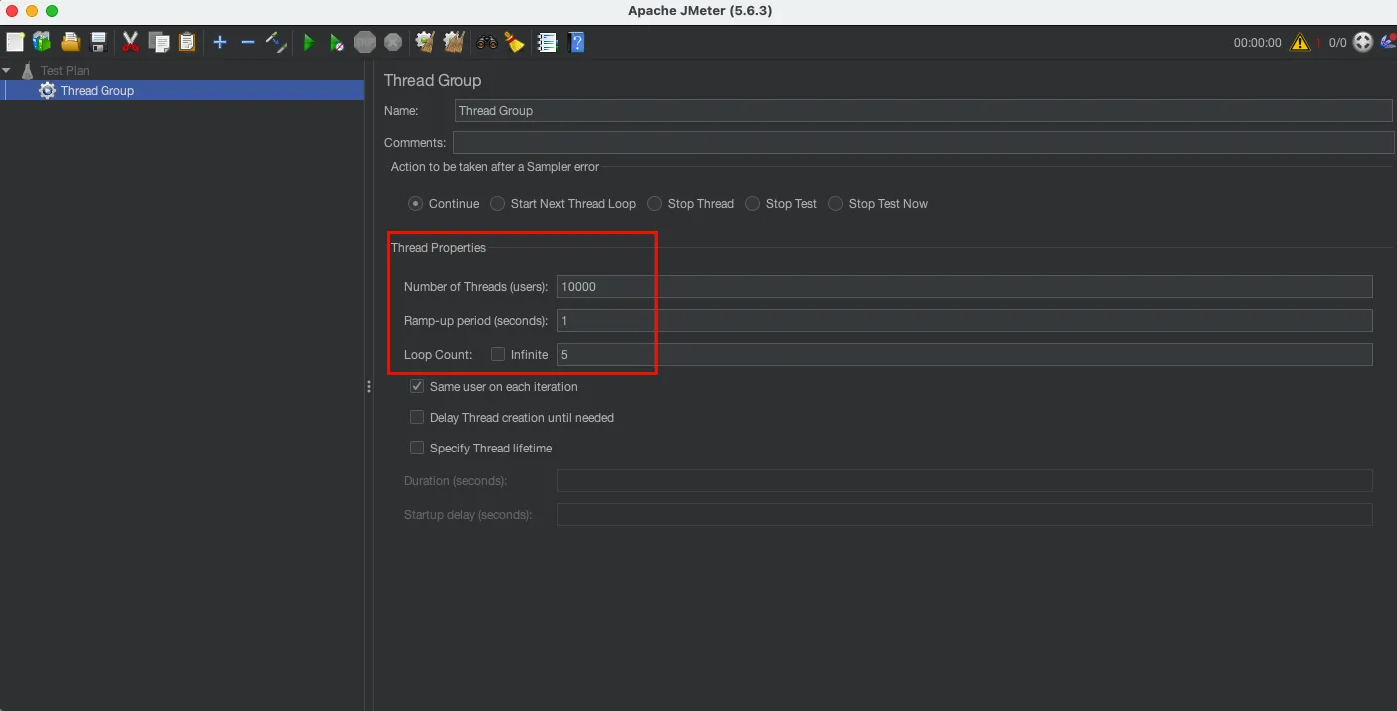Click the split pane divider handle dots

(369, 386)
